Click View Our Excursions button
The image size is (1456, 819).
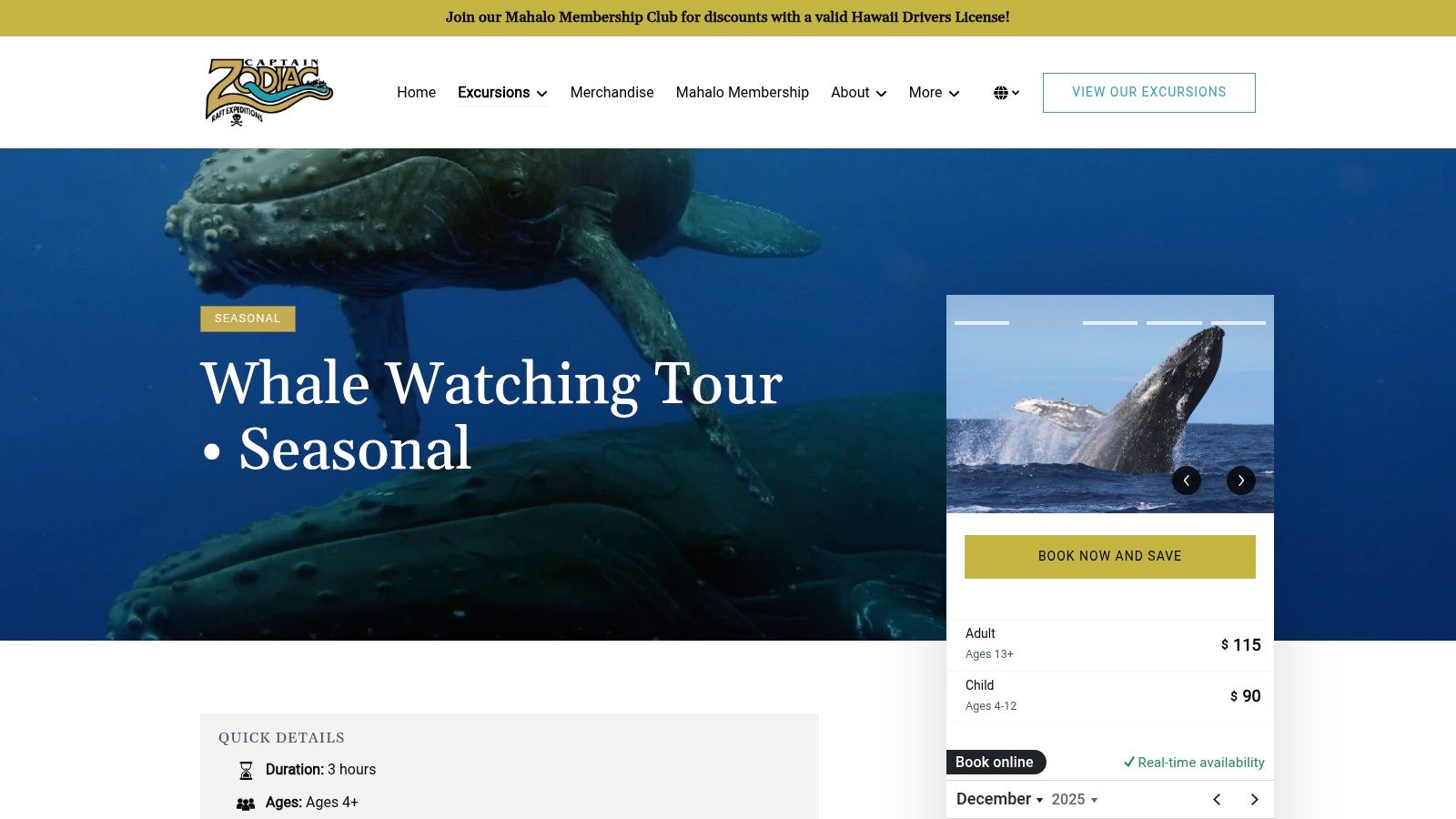1148,93
